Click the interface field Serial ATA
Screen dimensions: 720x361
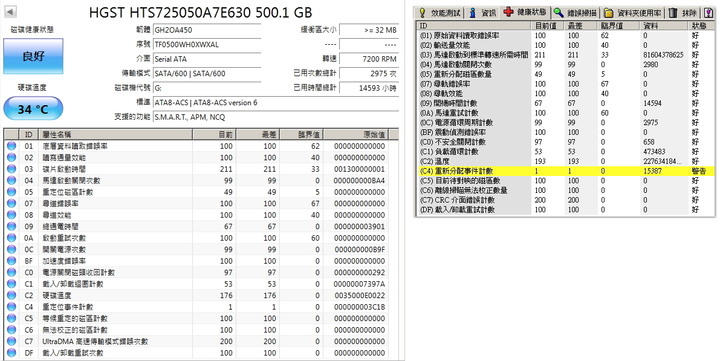207,59
